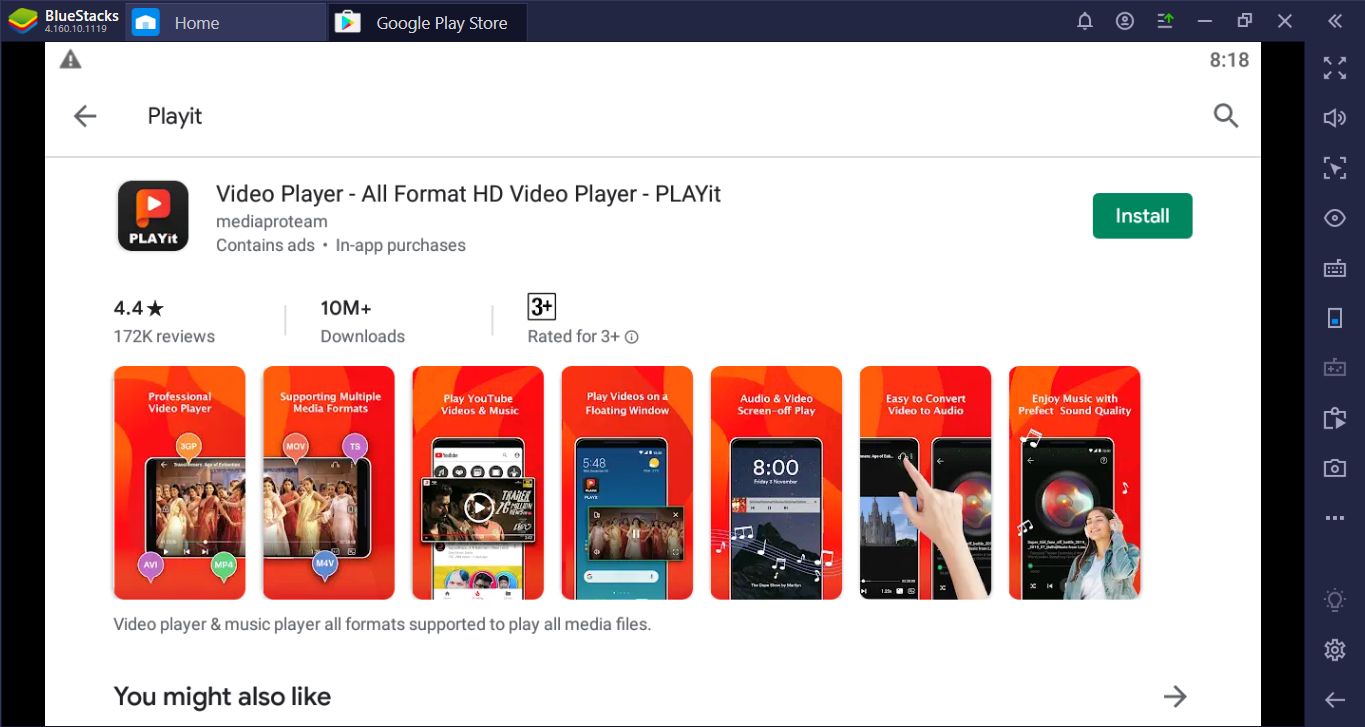The width and height of the screenshot is (1365, 727).
Task: Click the cursor lock icon in sidebar
Action: coord(1335,168)
